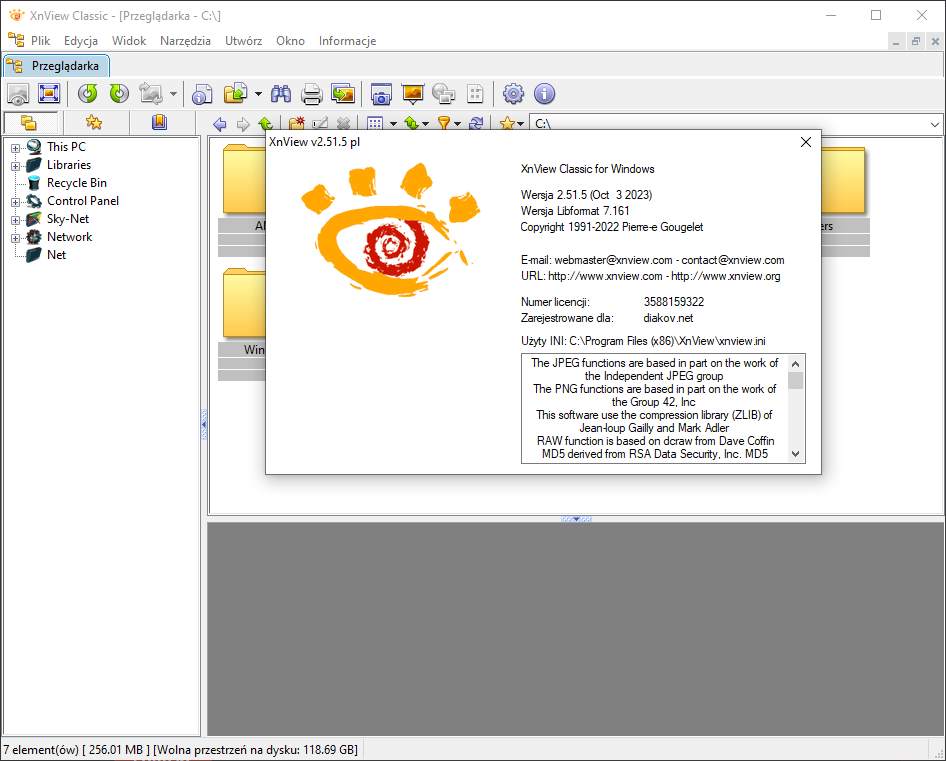
Task: Select Control Panel in folder tree
Action: point(83,201)
